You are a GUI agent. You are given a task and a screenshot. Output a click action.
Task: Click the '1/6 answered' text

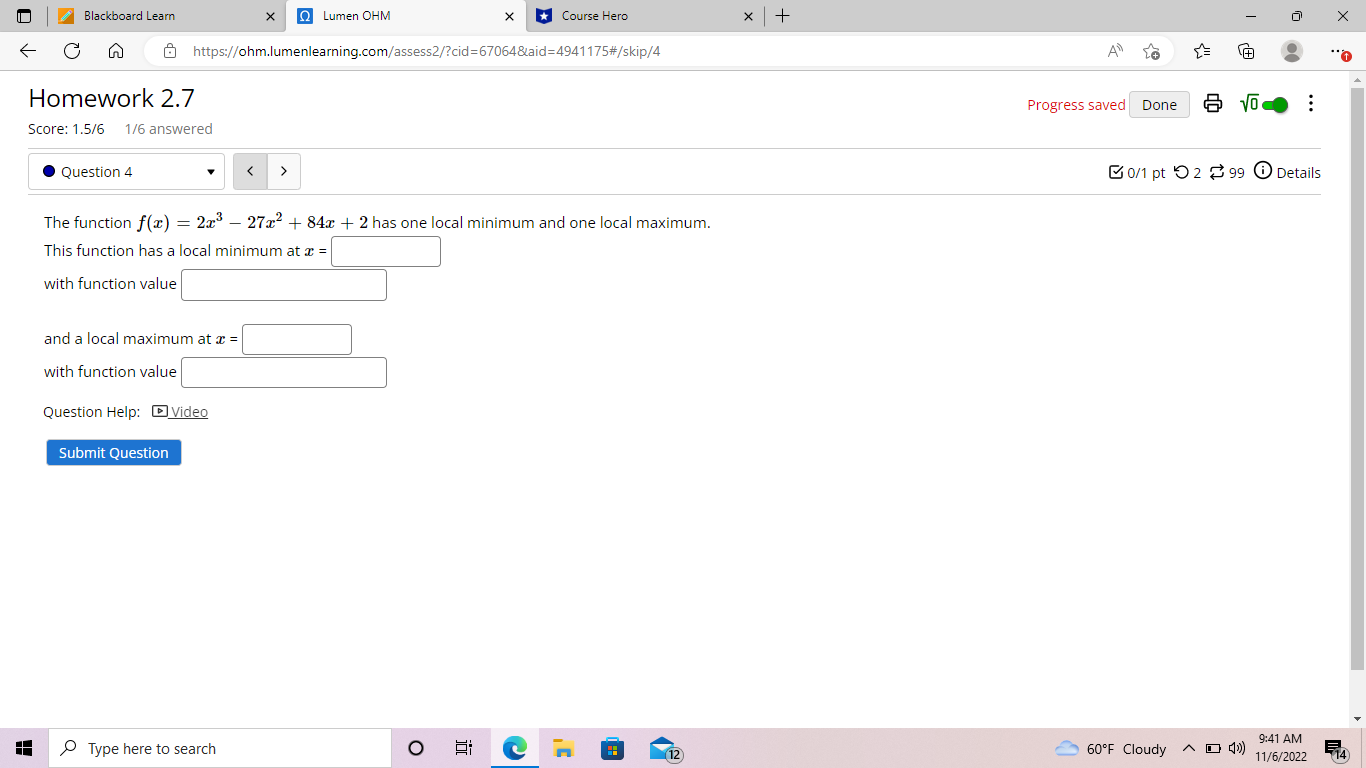(x=169, y=129)
